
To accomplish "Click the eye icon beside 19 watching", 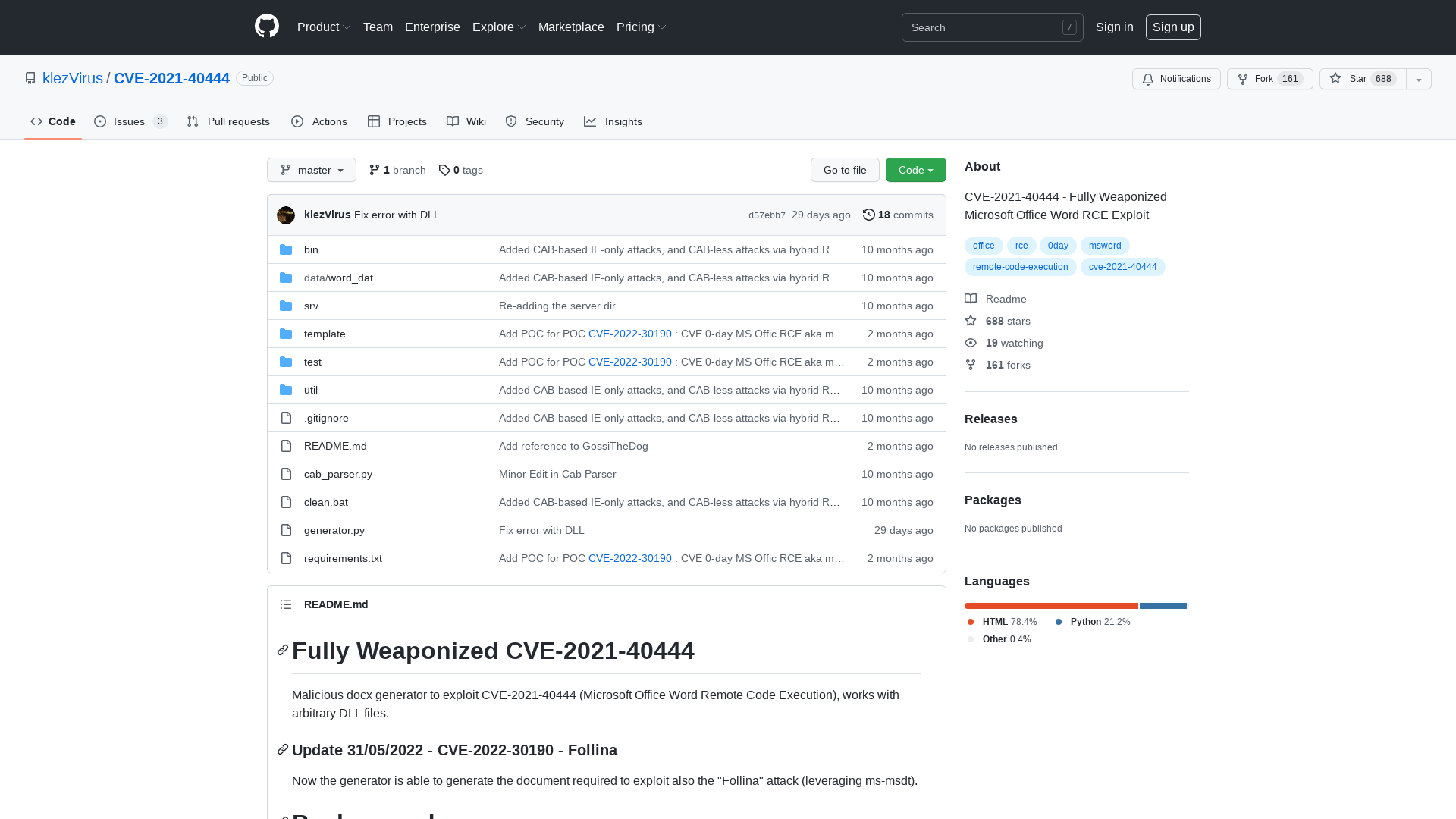I will [x=971, y=343].
